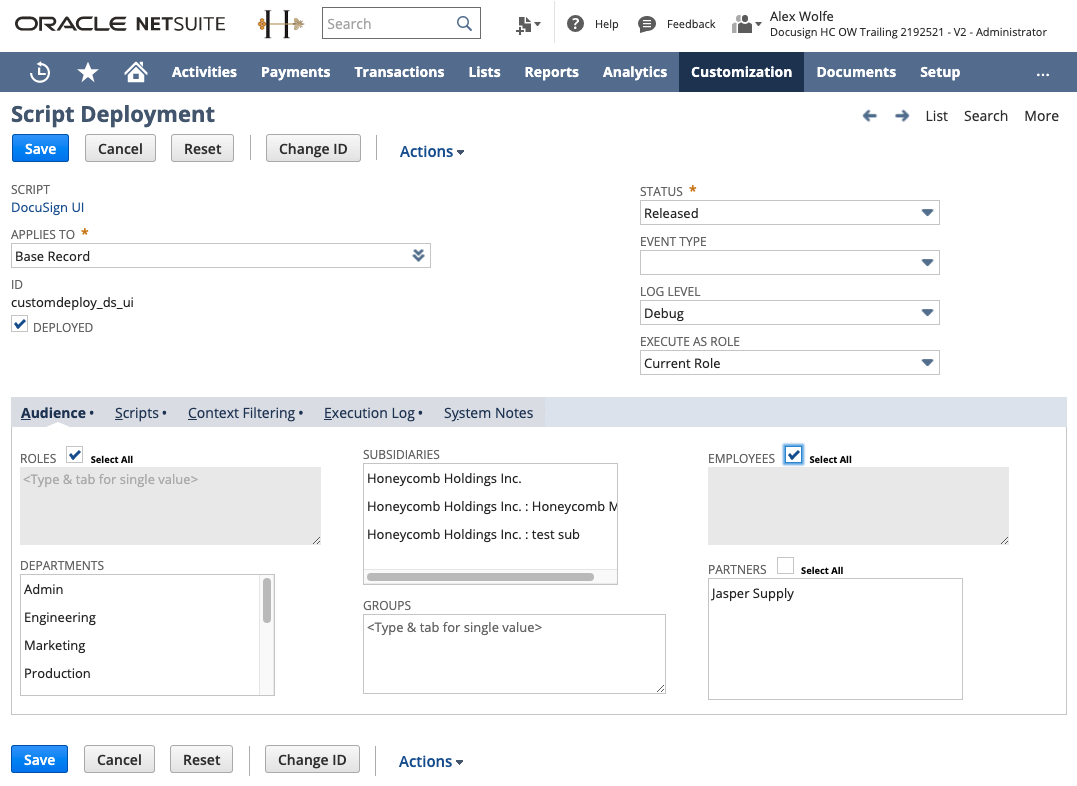Click the Save button

39,147
